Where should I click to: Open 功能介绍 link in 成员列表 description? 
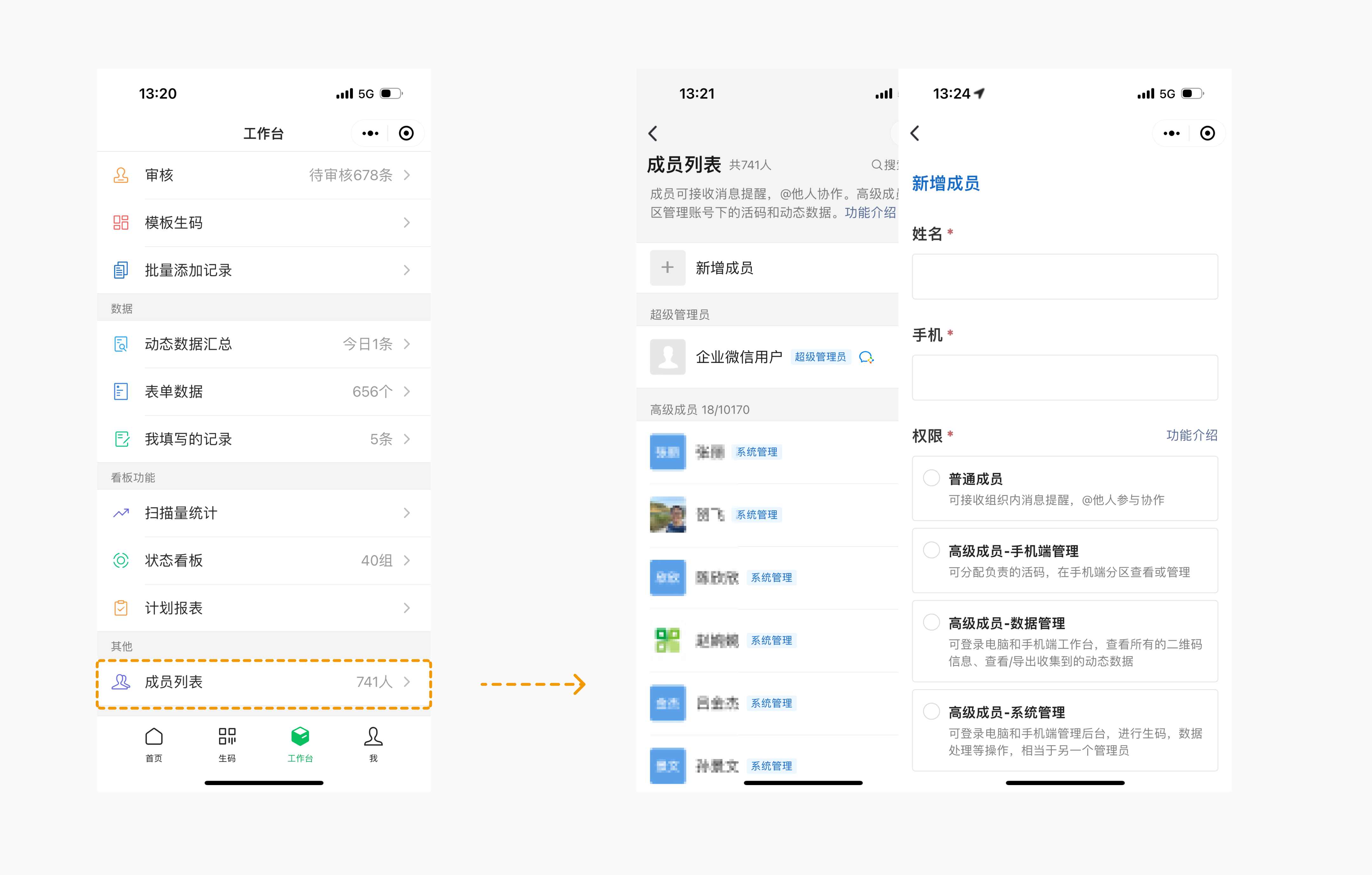click(x=870, y=213)
